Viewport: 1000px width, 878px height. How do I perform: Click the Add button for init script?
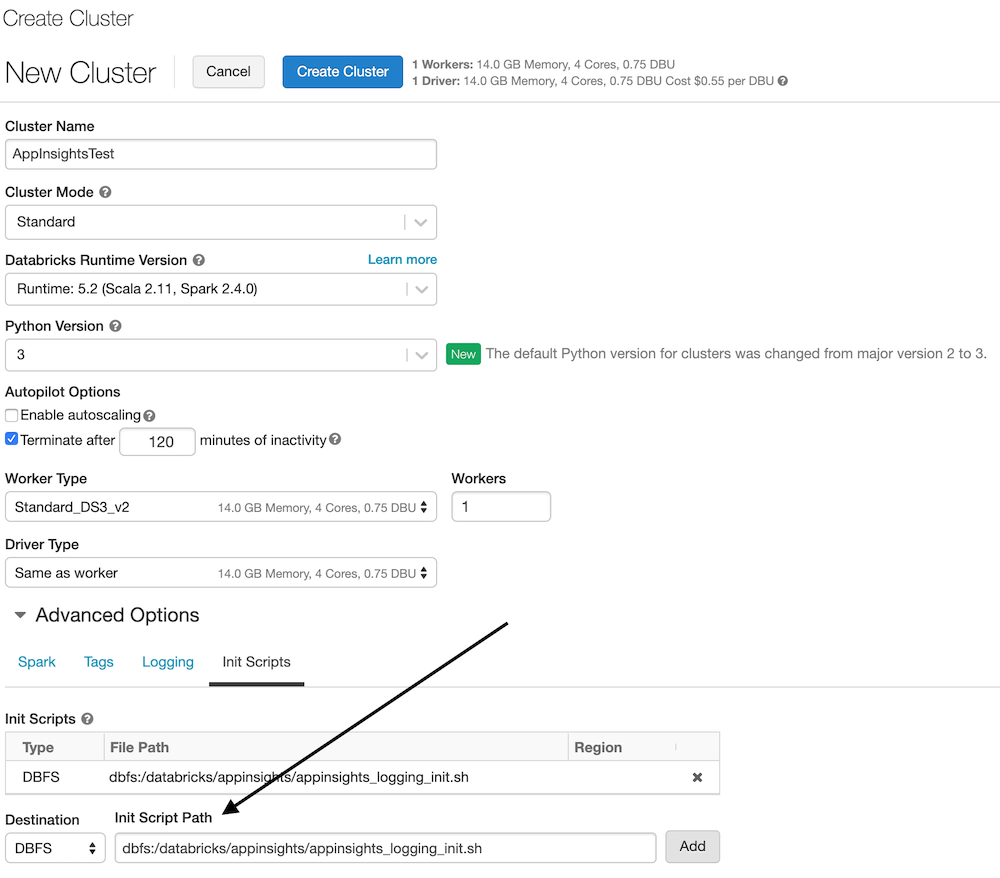pos(692,847)
